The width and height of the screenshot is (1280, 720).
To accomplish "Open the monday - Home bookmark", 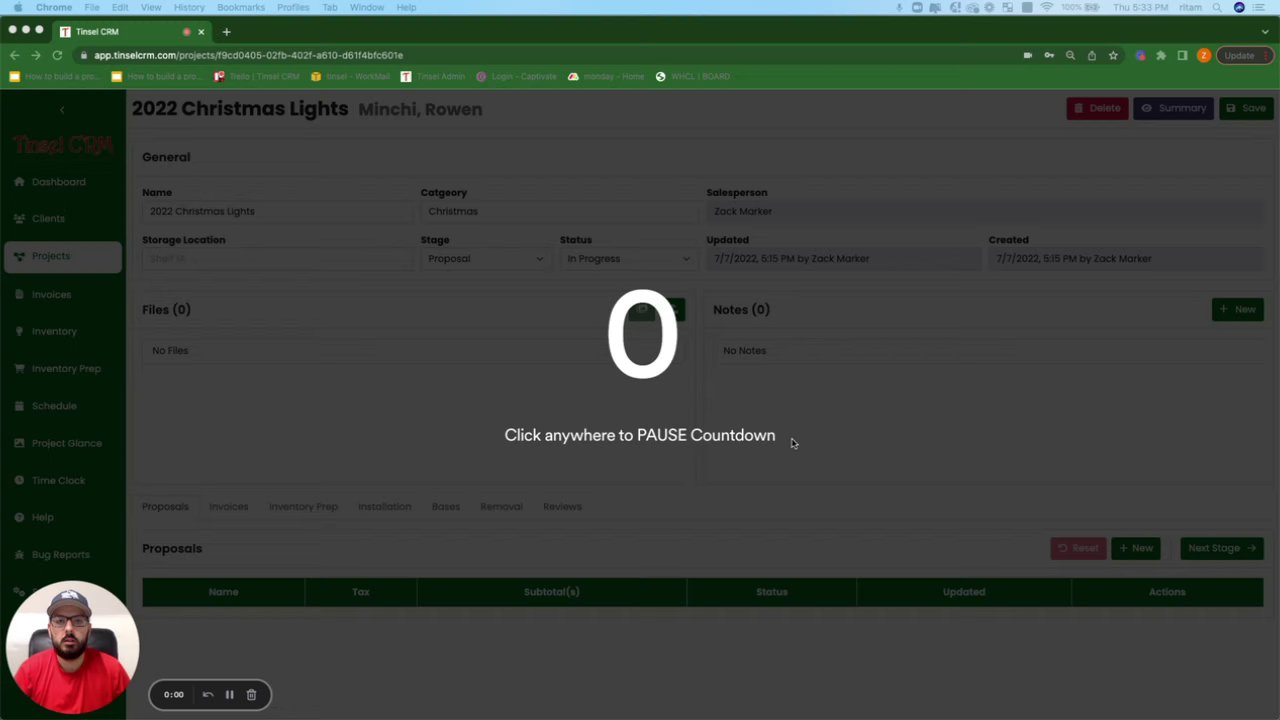I will click(x=606, y=76).
